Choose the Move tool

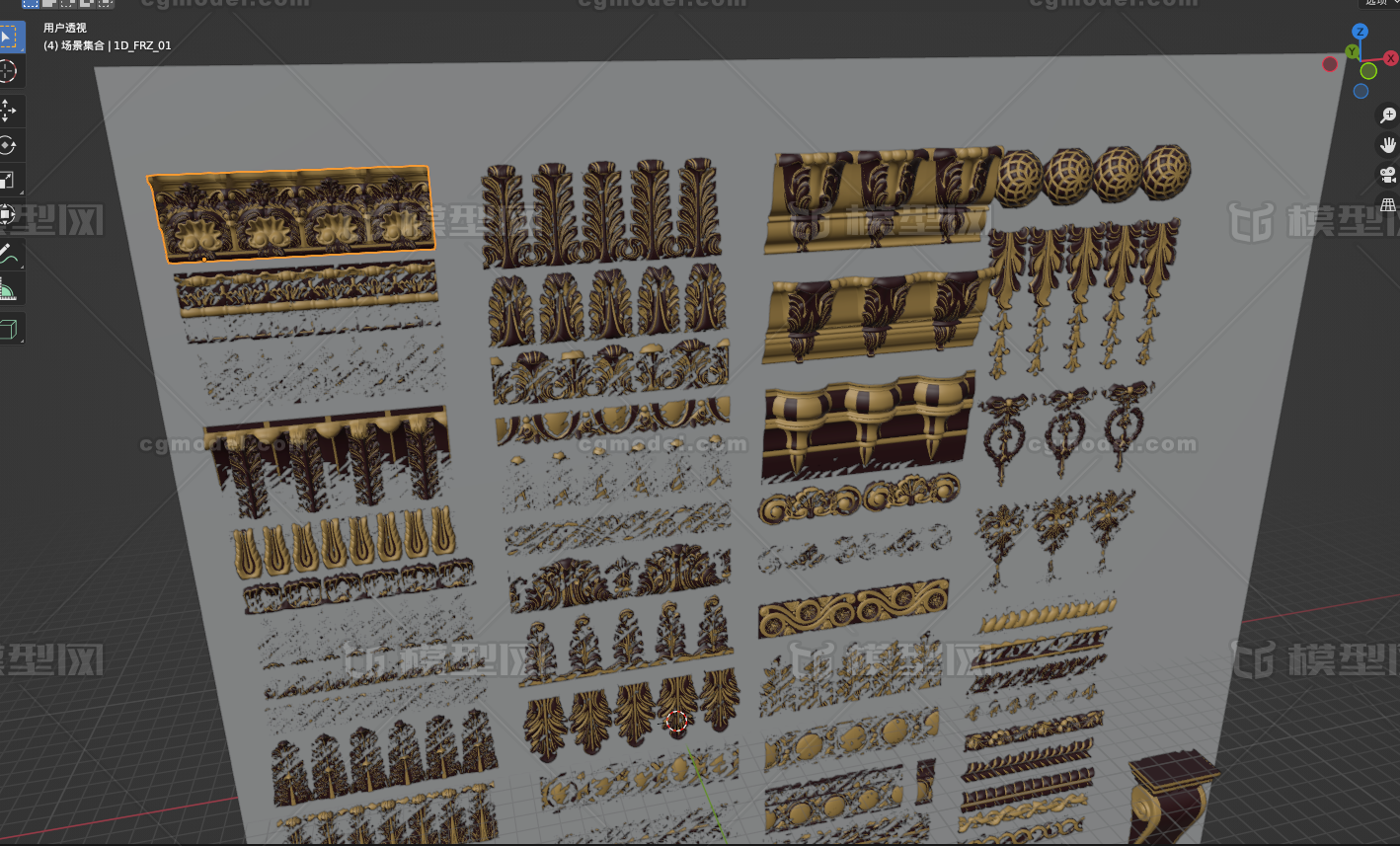(8, 111)
